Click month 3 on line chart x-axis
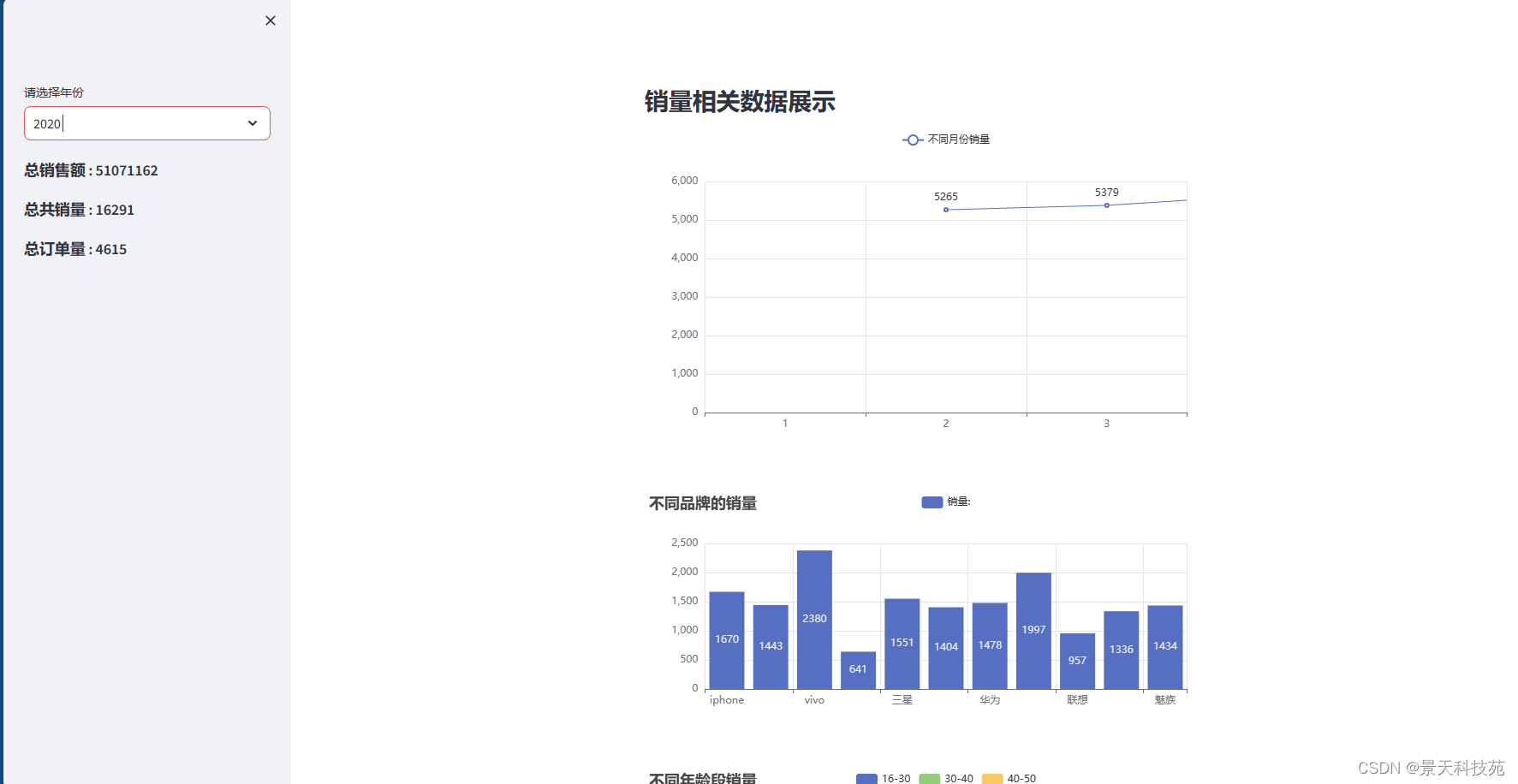This screenshot has width=1518, height=784. 1107,424
